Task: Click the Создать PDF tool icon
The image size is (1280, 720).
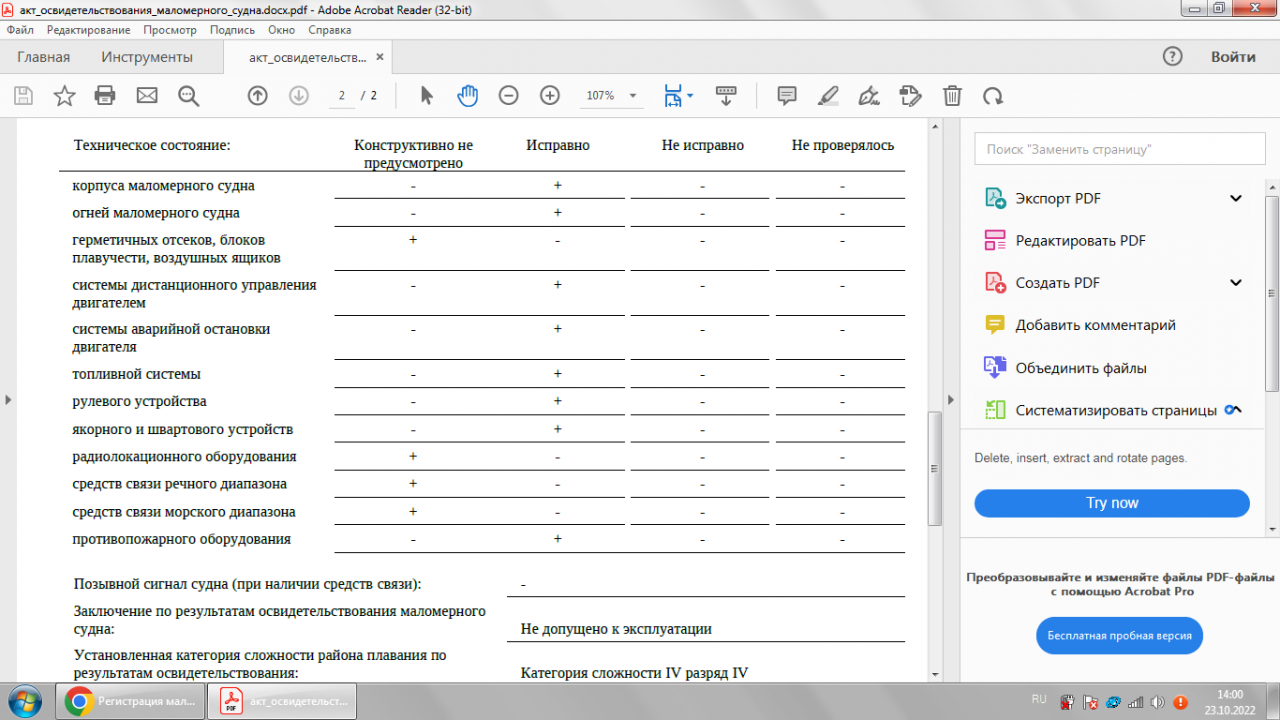Action: click(x=994, y=283)
